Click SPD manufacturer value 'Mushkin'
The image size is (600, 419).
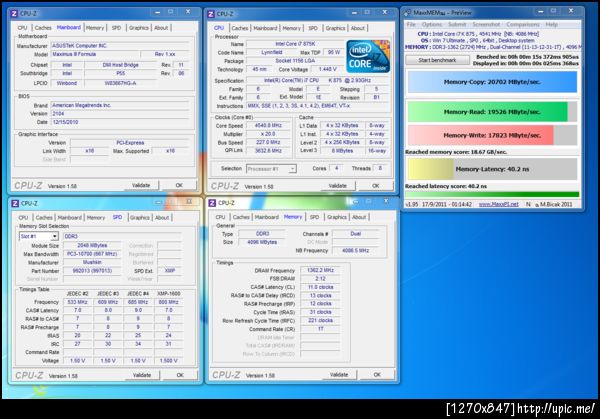click(x=92, y=262)
